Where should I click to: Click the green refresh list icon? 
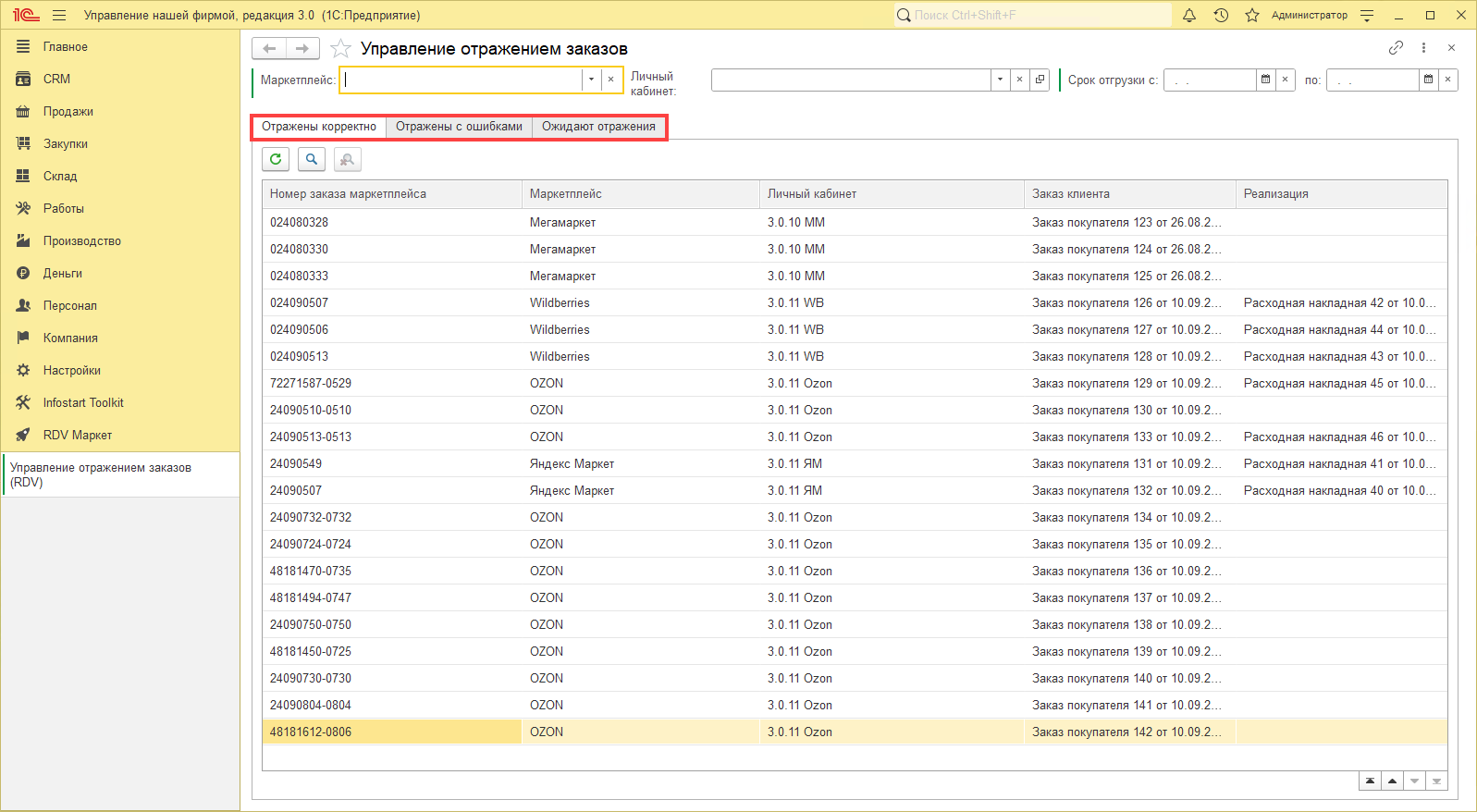276,159
